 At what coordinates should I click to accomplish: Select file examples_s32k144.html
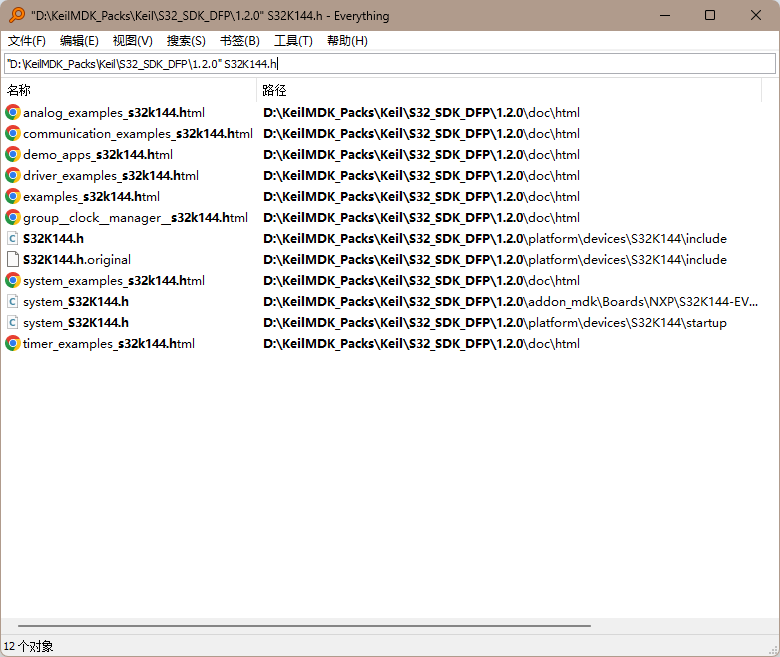pos(92,197)
